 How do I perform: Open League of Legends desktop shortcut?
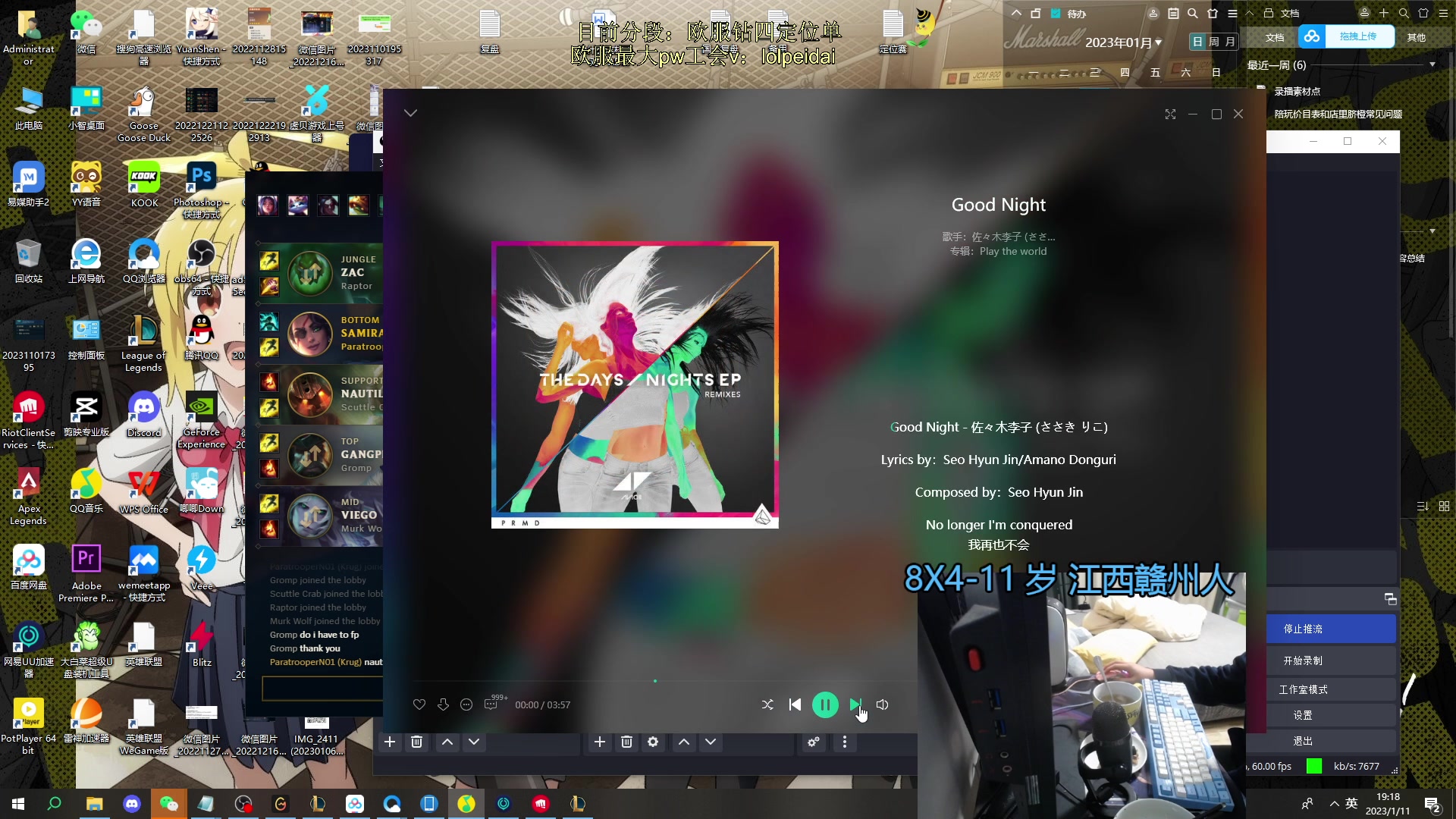143,342
